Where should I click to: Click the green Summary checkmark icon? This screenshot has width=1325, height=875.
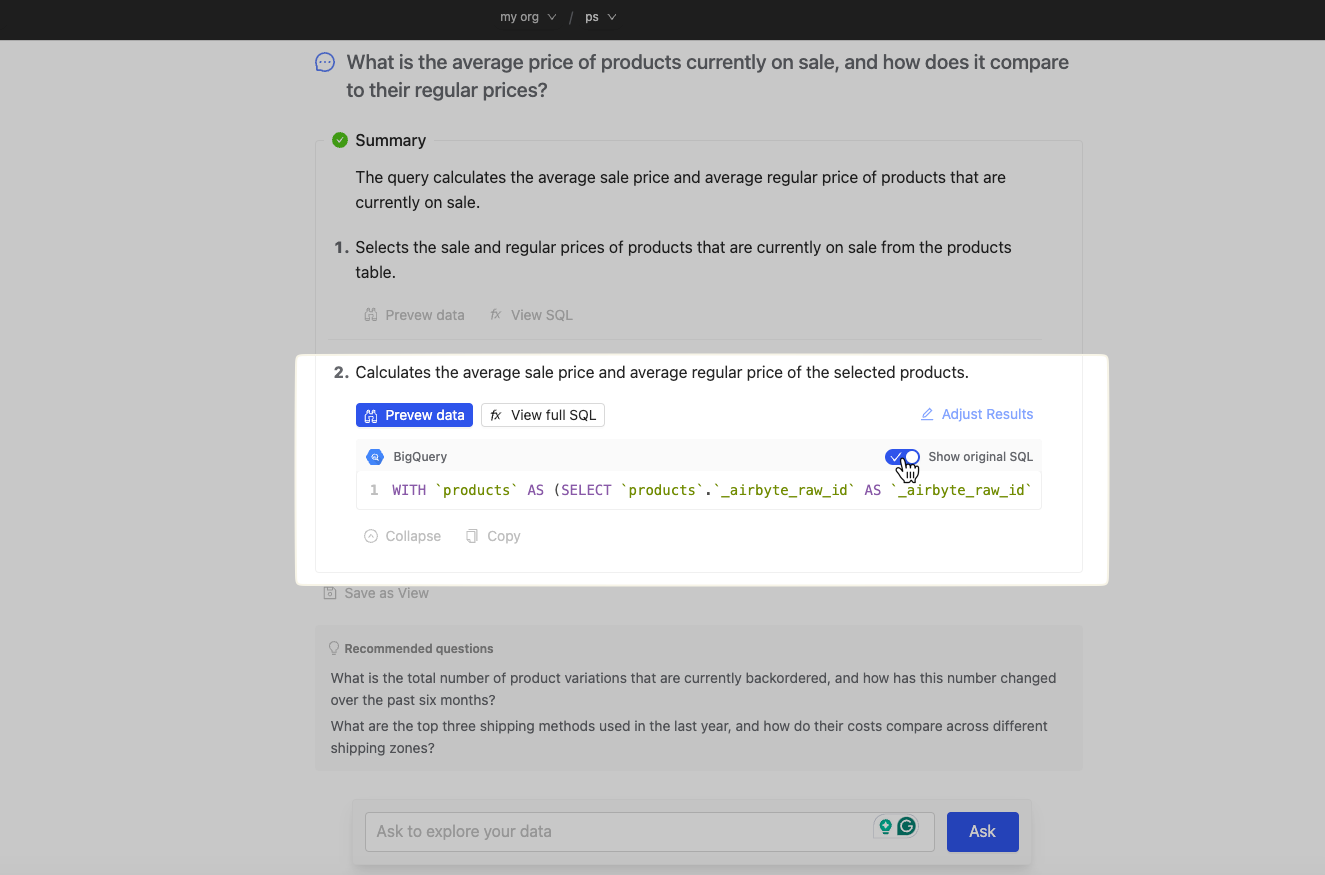tap(340, 140)
